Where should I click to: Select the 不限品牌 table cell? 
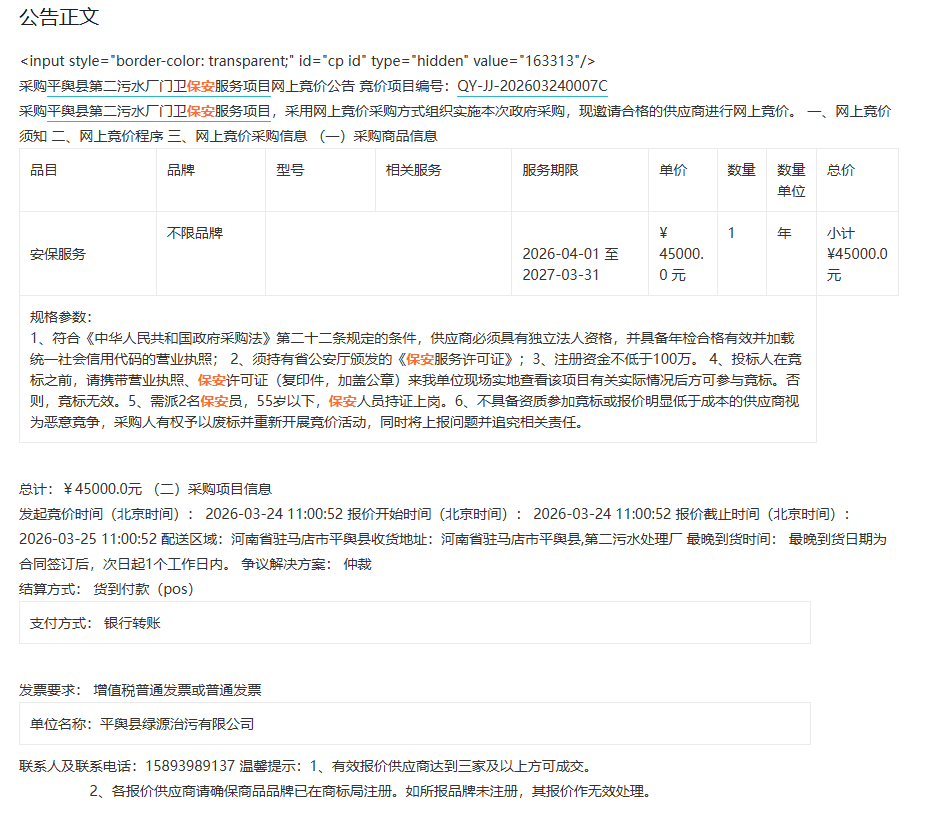(x=194, y=233)
